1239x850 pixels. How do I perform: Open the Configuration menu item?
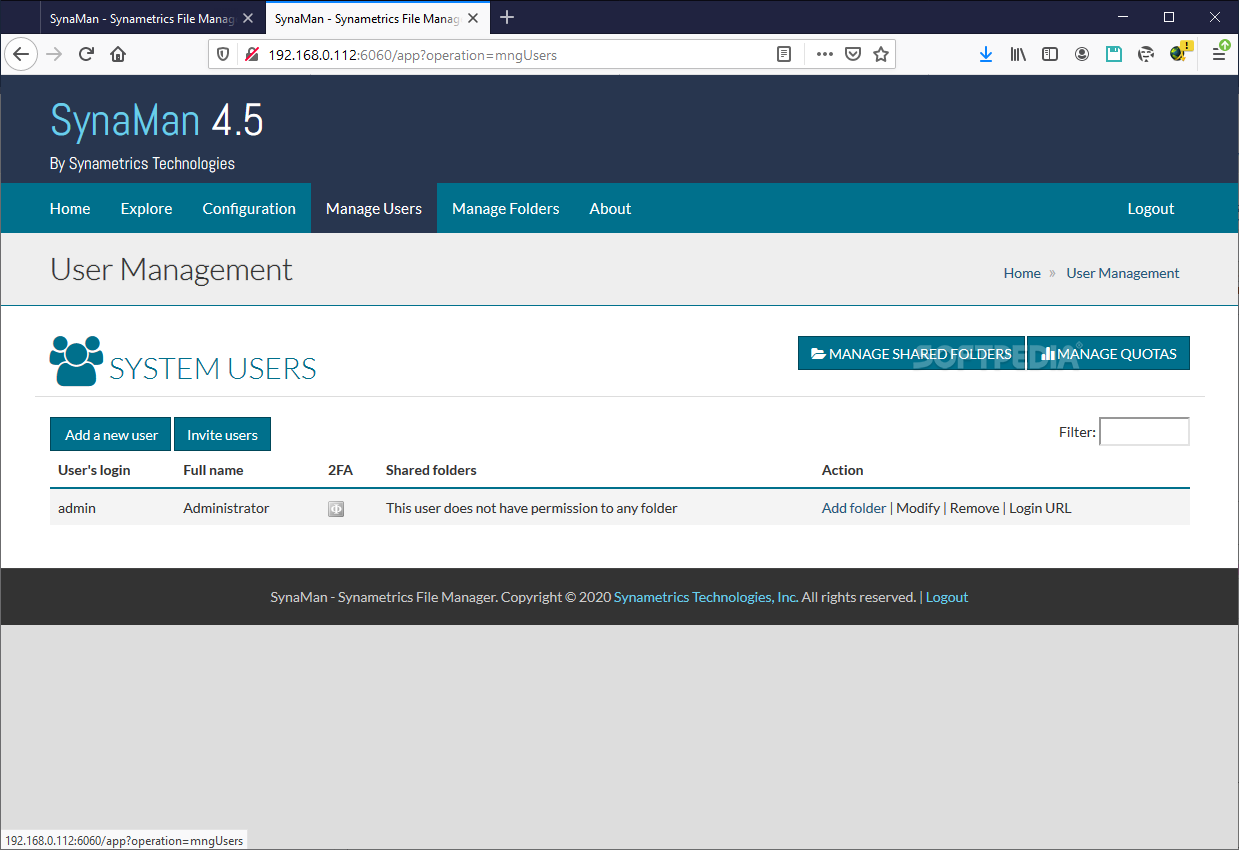[x=249, y=208]
